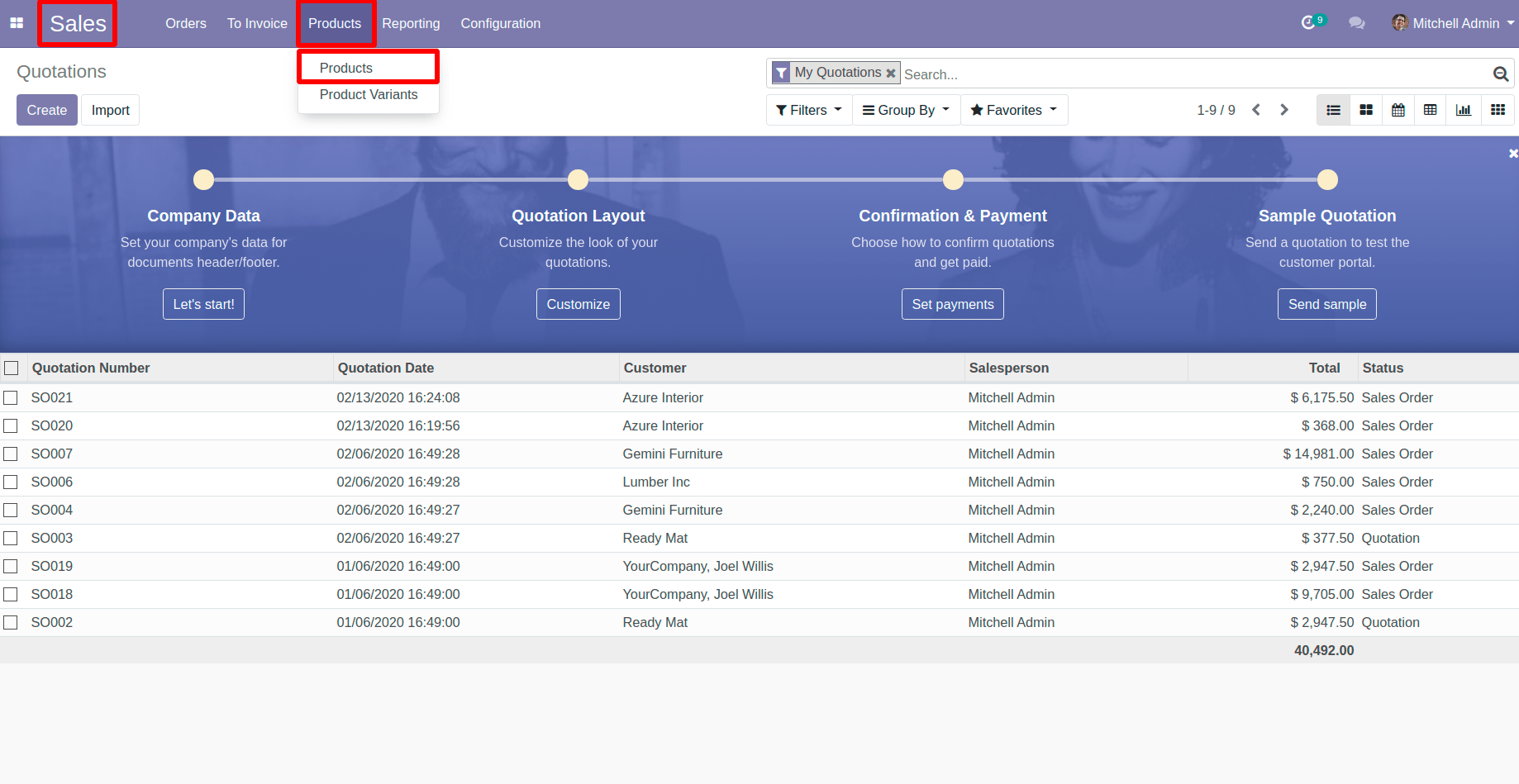Click the Sample Quotation step dot
The height and width of the screenshot is (784, 1519).
(x=1327, y=179)
